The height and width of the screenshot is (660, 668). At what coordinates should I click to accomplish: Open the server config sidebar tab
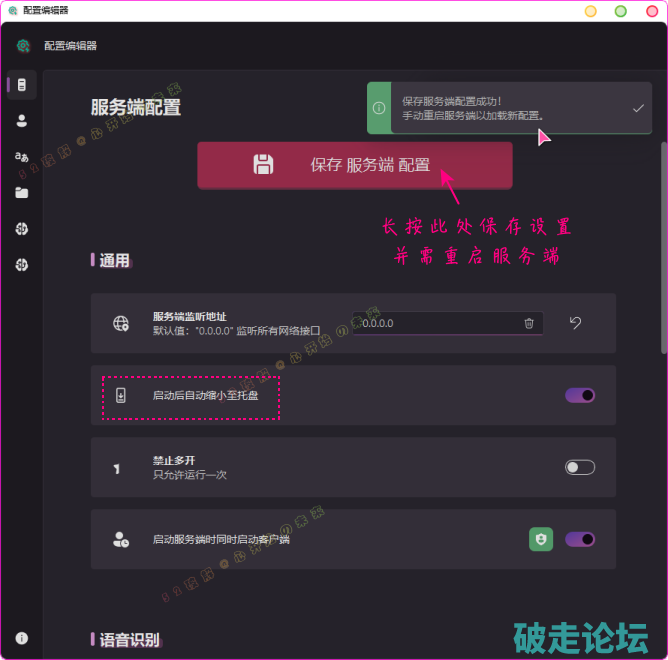[21, 85]
